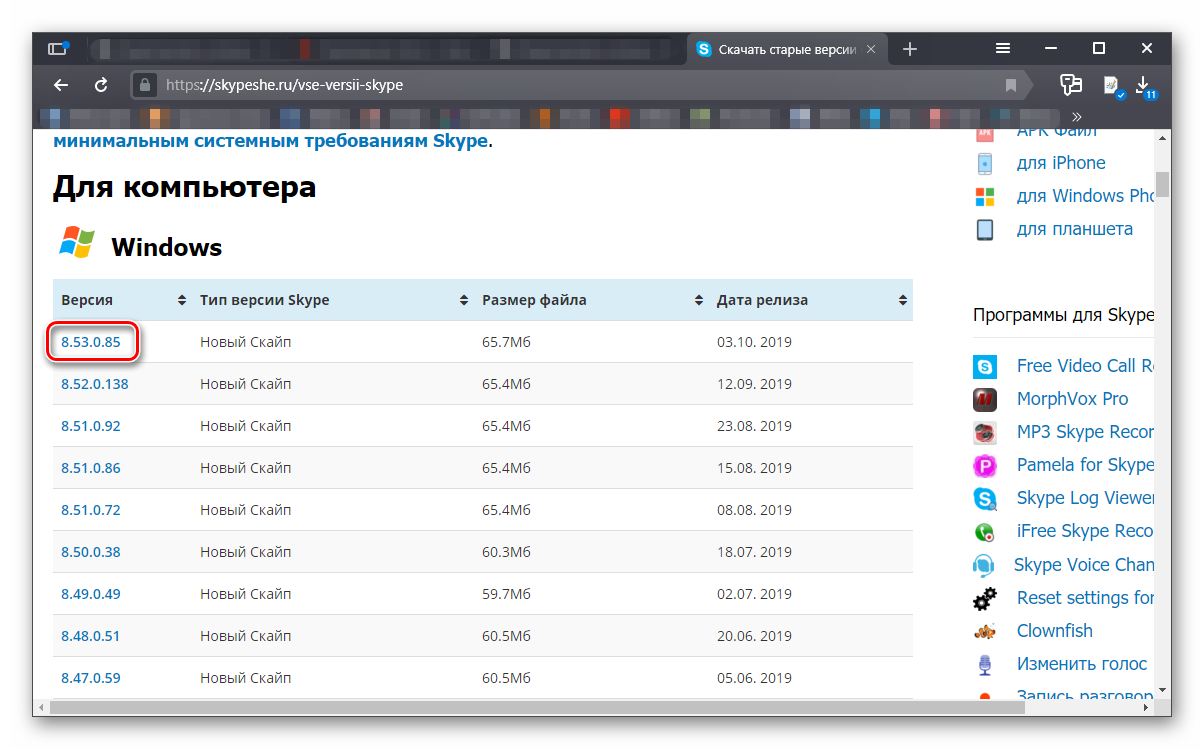Bookmark this page using the bookmark icon
The width and height of the screenshot is (1204, 749).
click(x=1011, y=85)
